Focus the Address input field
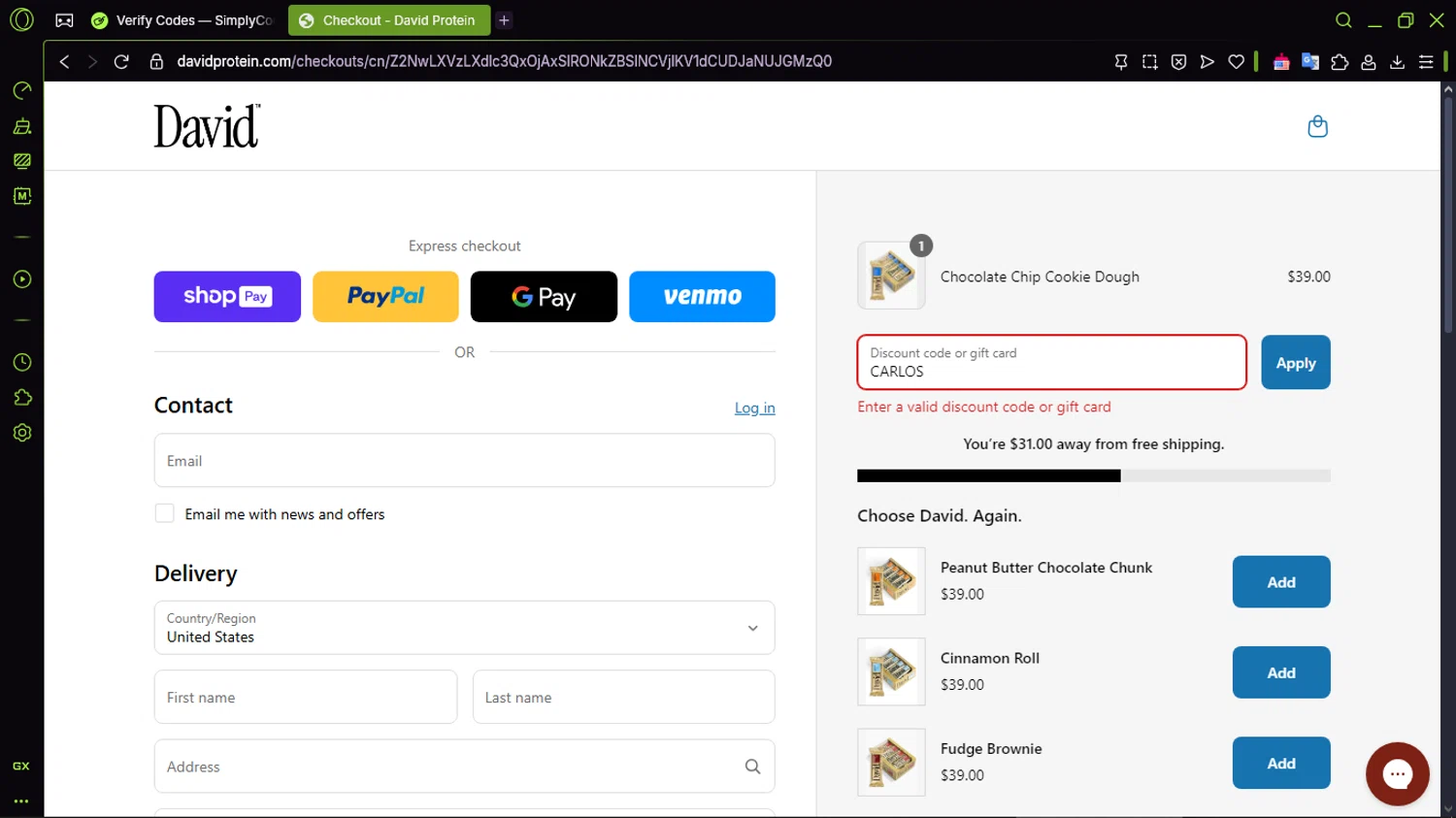 464,767
